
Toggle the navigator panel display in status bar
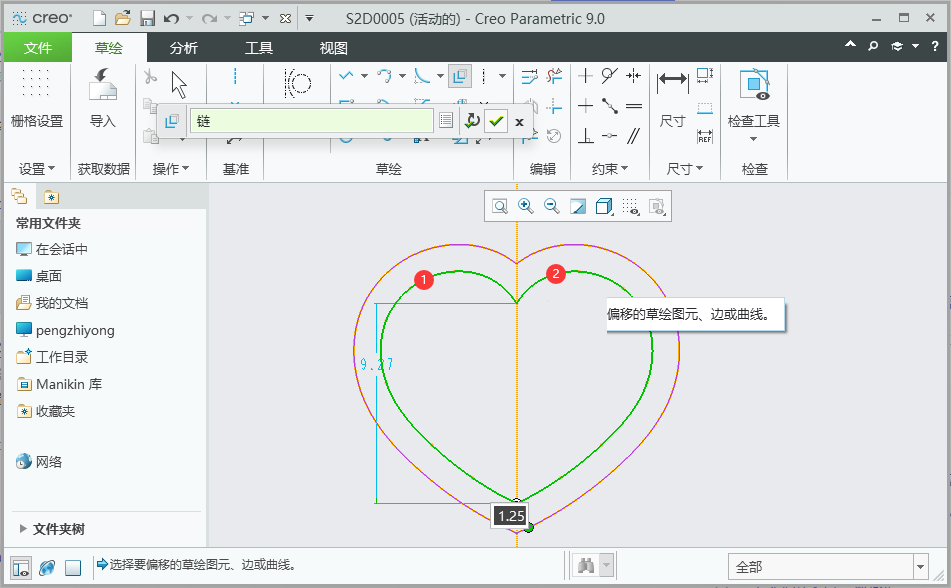(20, 567)
